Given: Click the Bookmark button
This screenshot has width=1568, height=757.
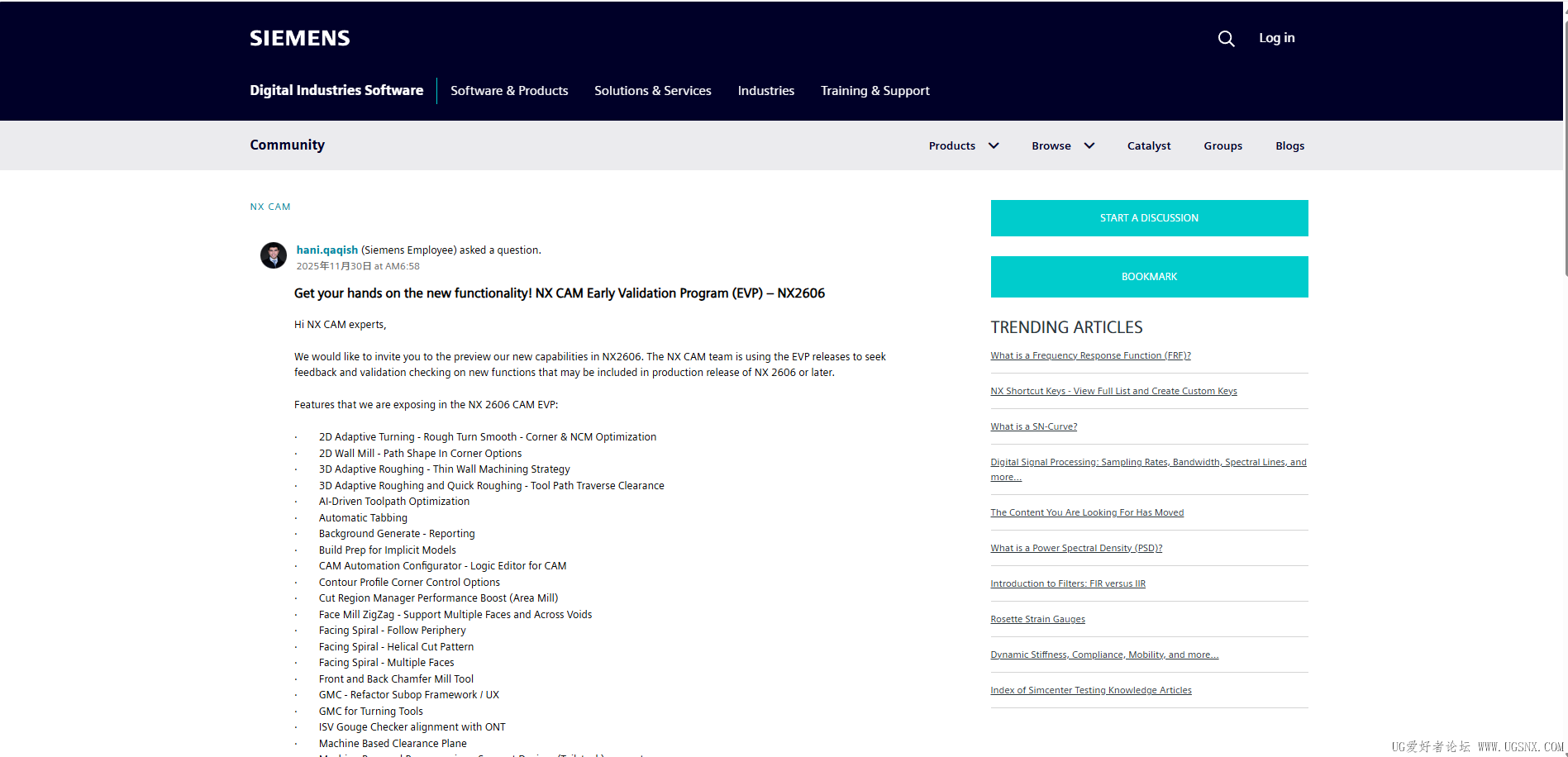Looking at the screenshot, I should tap(1150, 277).
